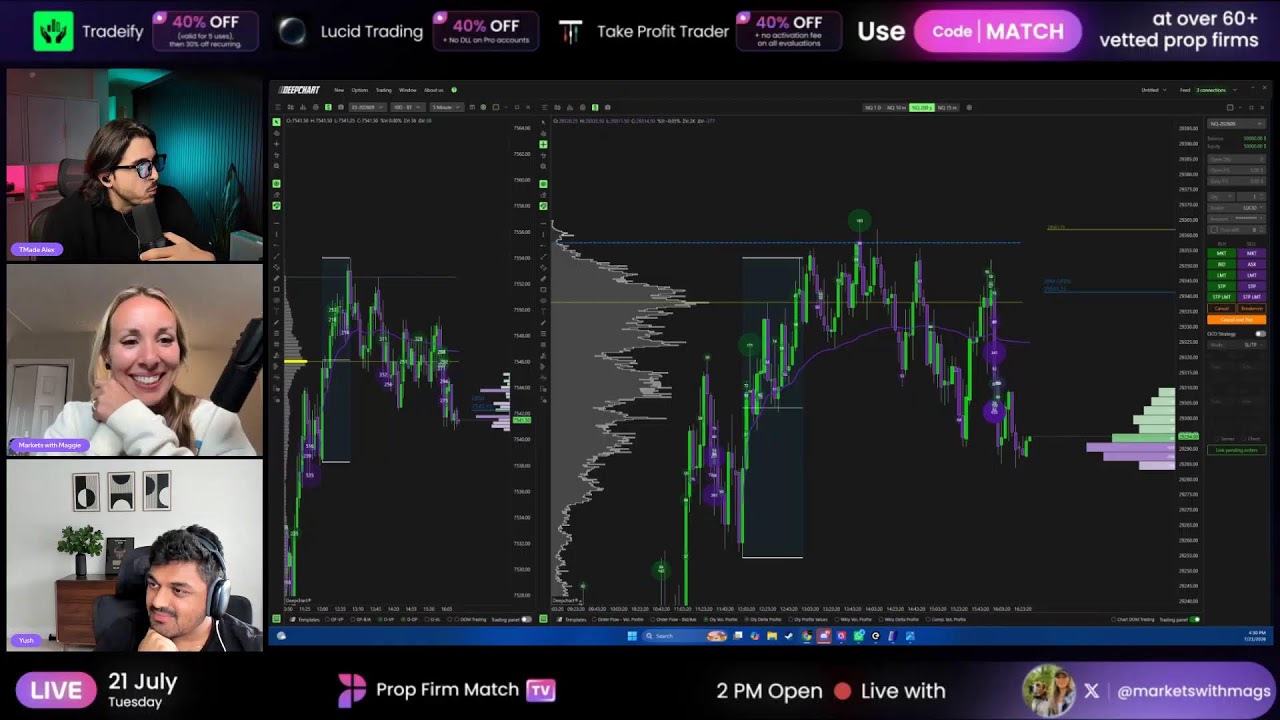Toggle right chart Trading panel switch
This screenshot has height=720, width=1280.
click(1195, 620)
